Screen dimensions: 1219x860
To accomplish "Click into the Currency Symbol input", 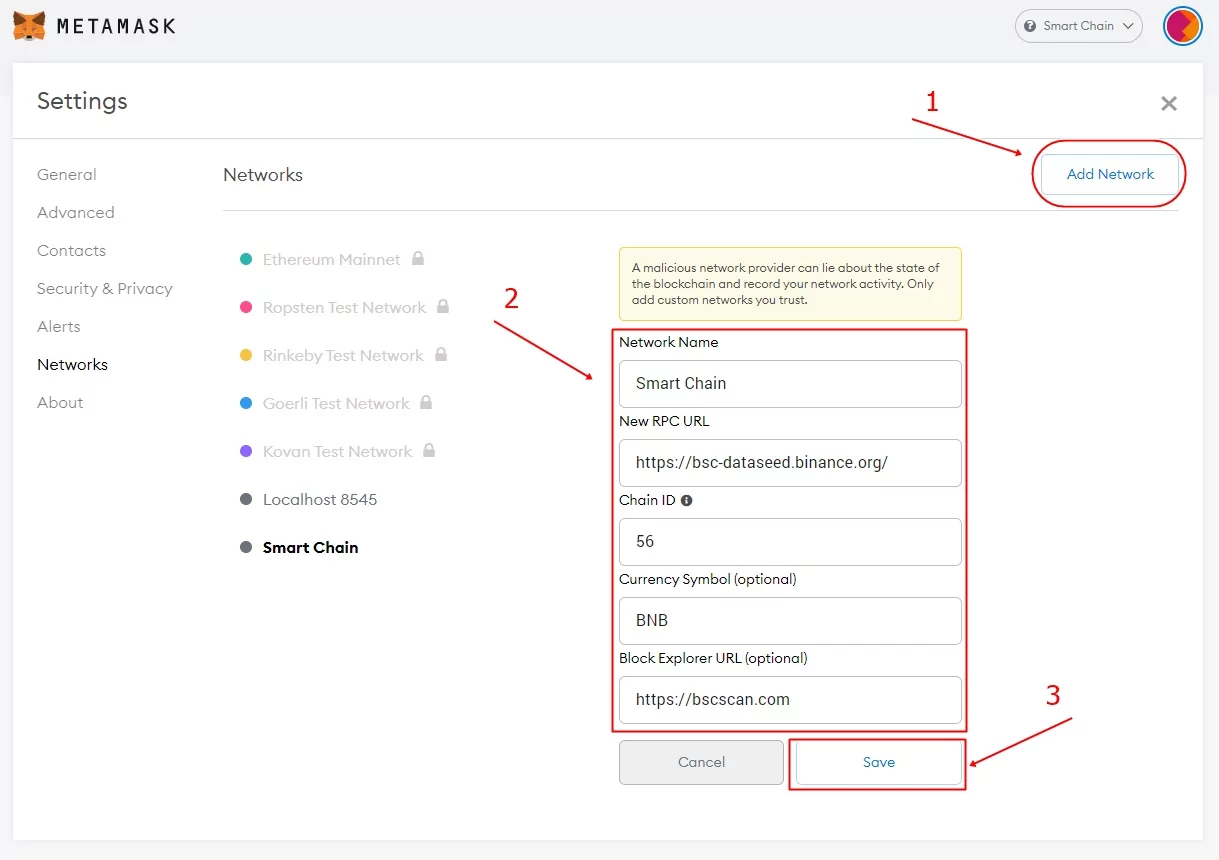I will click(790, 621).
